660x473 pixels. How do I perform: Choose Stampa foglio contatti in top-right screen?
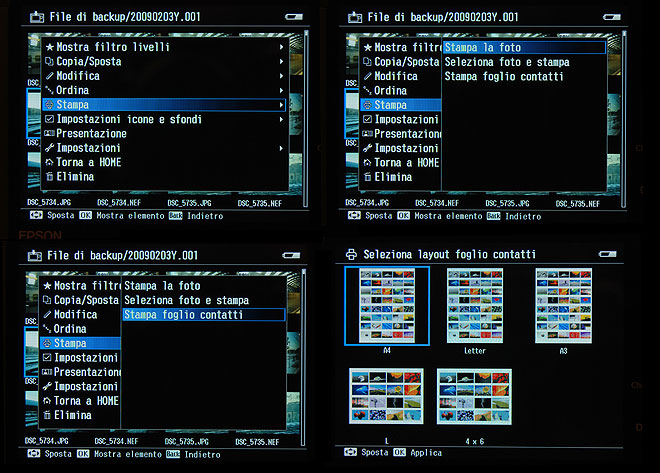(x=524, y=77)
